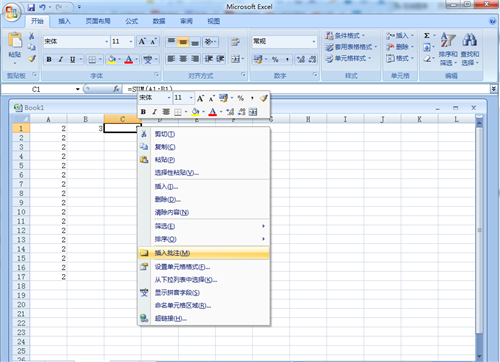This screenshot has height=362, width=500.
Task: Switch to 插入 ribbon tab
Action: click(64, 21)
